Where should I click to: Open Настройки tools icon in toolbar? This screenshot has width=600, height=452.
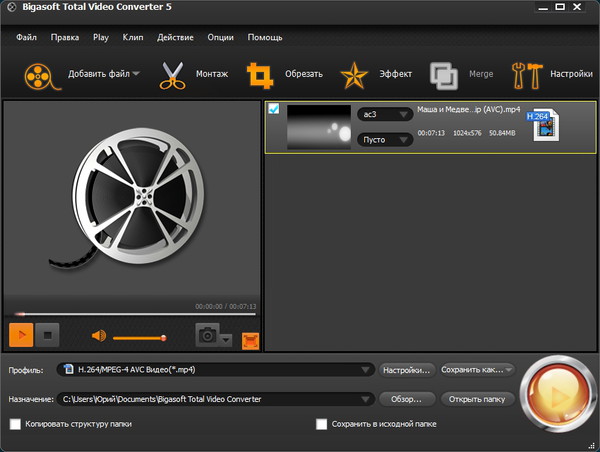525,75
